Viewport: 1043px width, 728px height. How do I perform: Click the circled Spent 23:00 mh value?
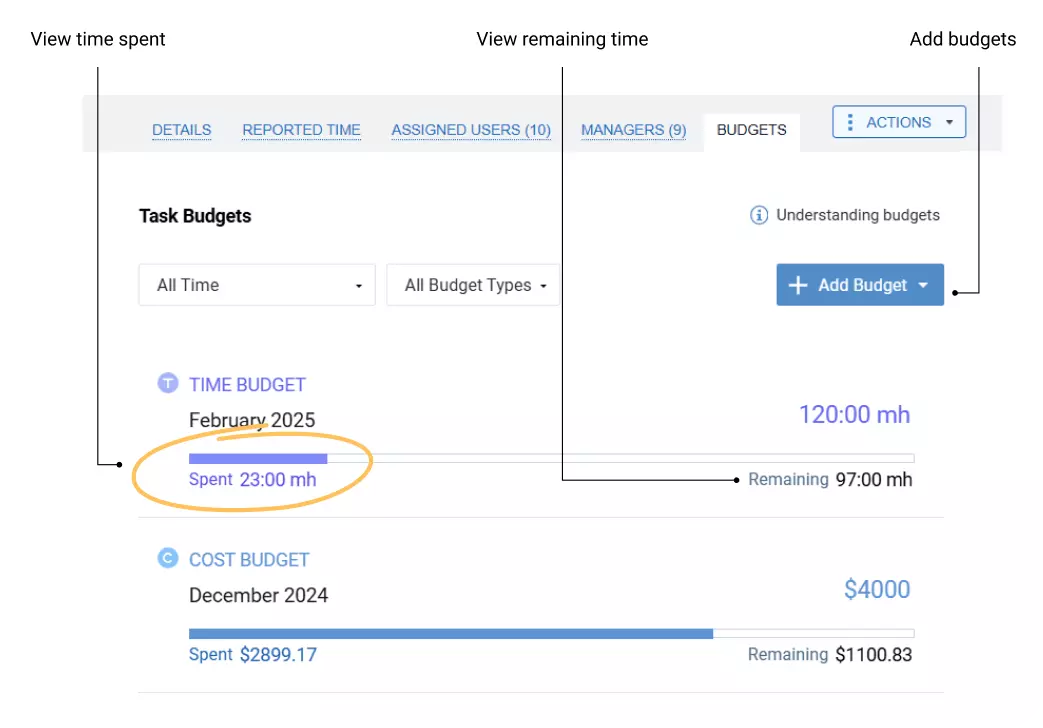tap(253, 479)
